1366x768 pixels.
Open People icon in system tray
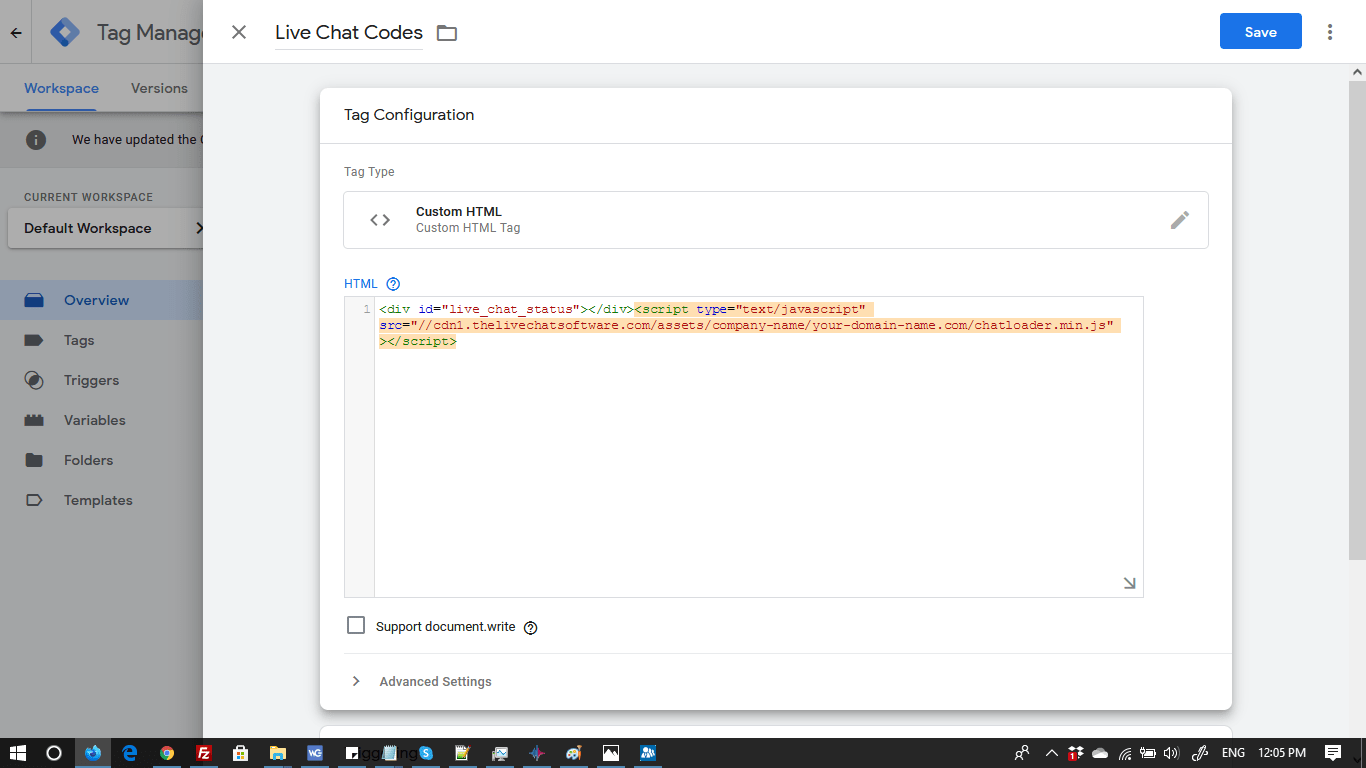[x=1022, y=753]
